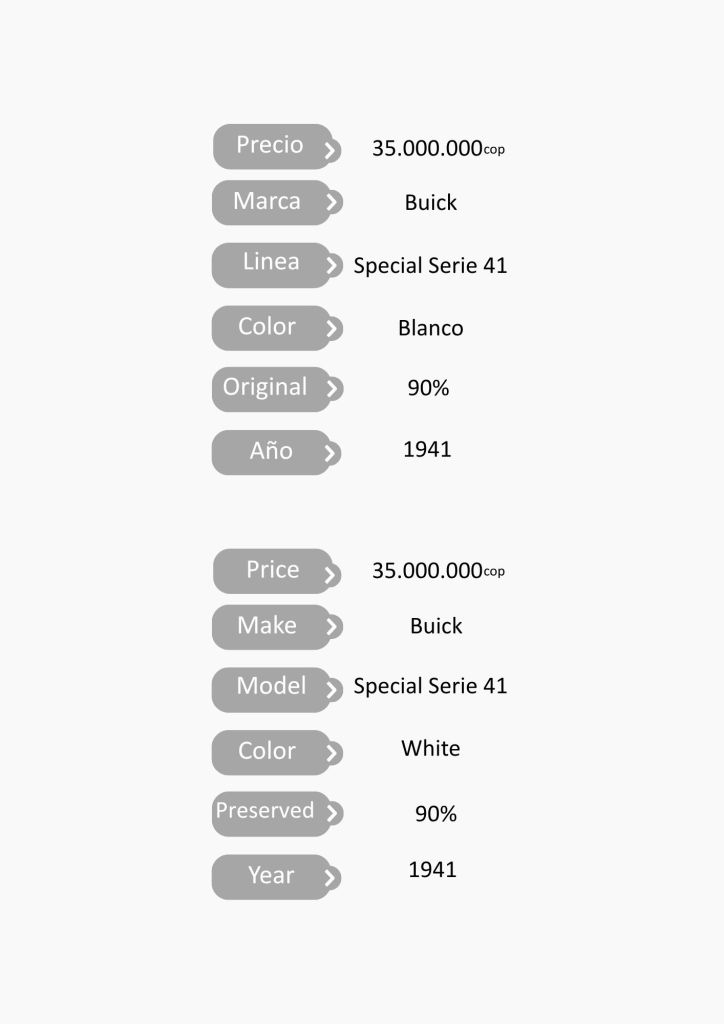This screenshot has width=724, height=1024.
Task: Click the chevron arrow beside Make
Action: (332, 628)
